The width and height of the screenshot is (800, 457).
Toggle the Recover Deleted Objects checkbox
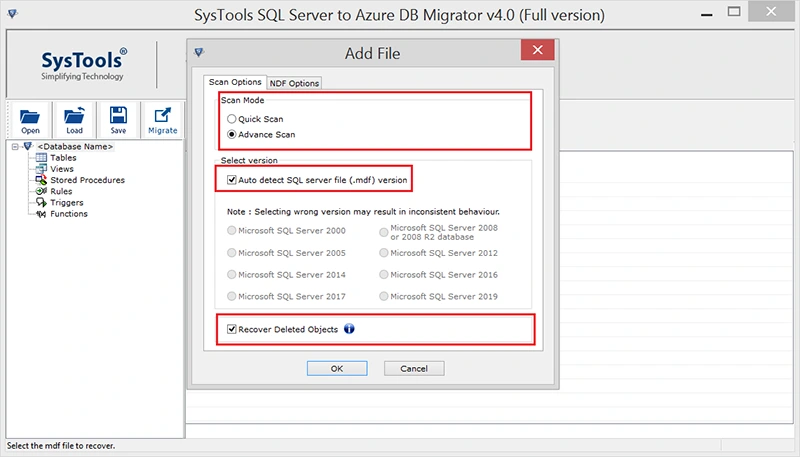coord(232,329)
